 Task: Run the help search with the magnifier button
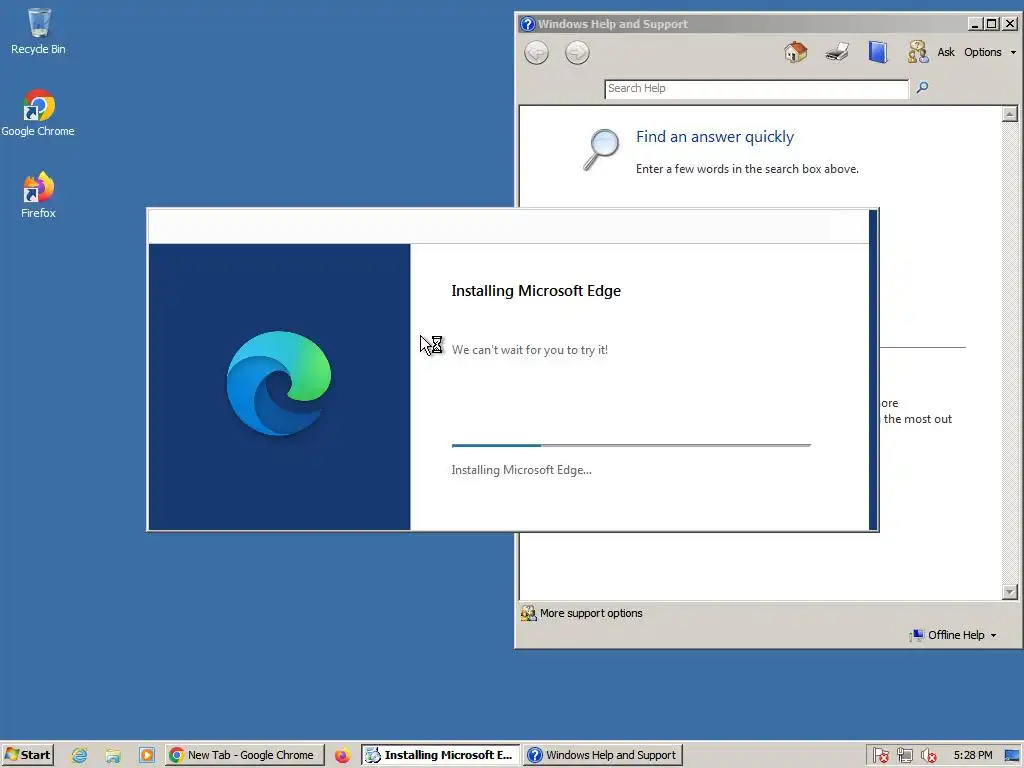pyautogui.click(x=922, y=88)
